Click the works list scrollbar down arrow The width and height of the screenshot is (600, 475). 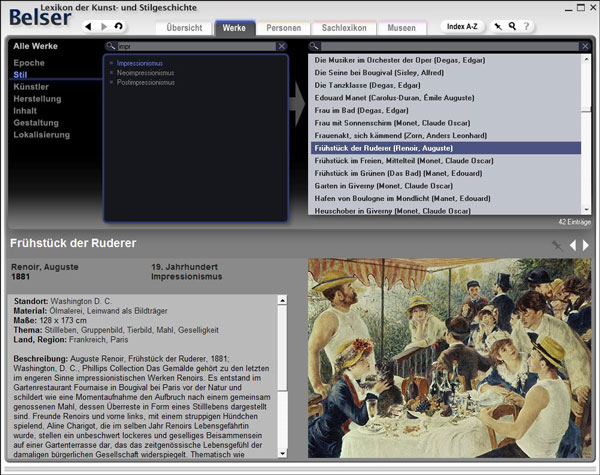point(587,209)
